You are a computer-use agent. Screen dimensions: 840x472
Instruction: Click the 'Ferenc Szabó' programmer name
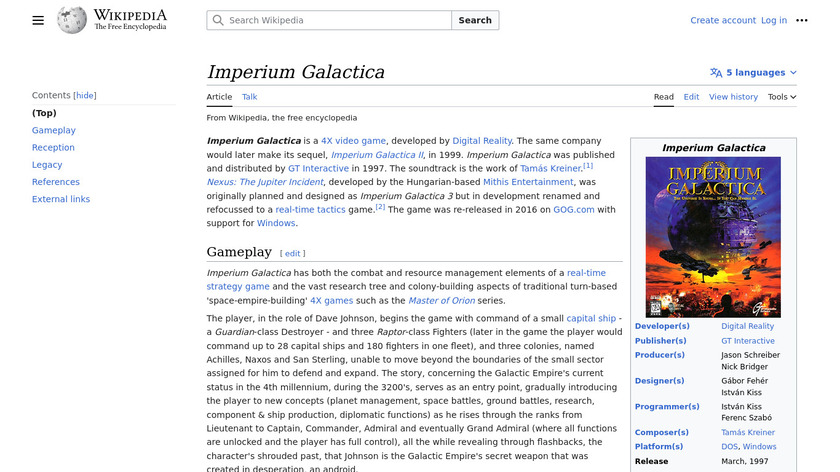coord(746,418)
